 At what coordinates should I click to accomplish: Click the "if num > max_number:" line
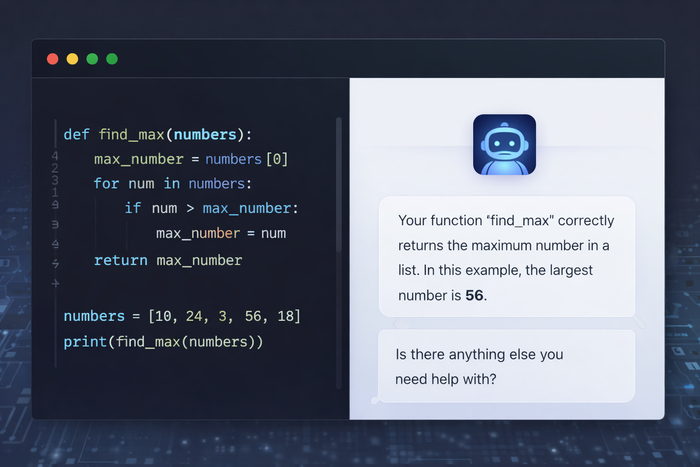click(212, 208)
